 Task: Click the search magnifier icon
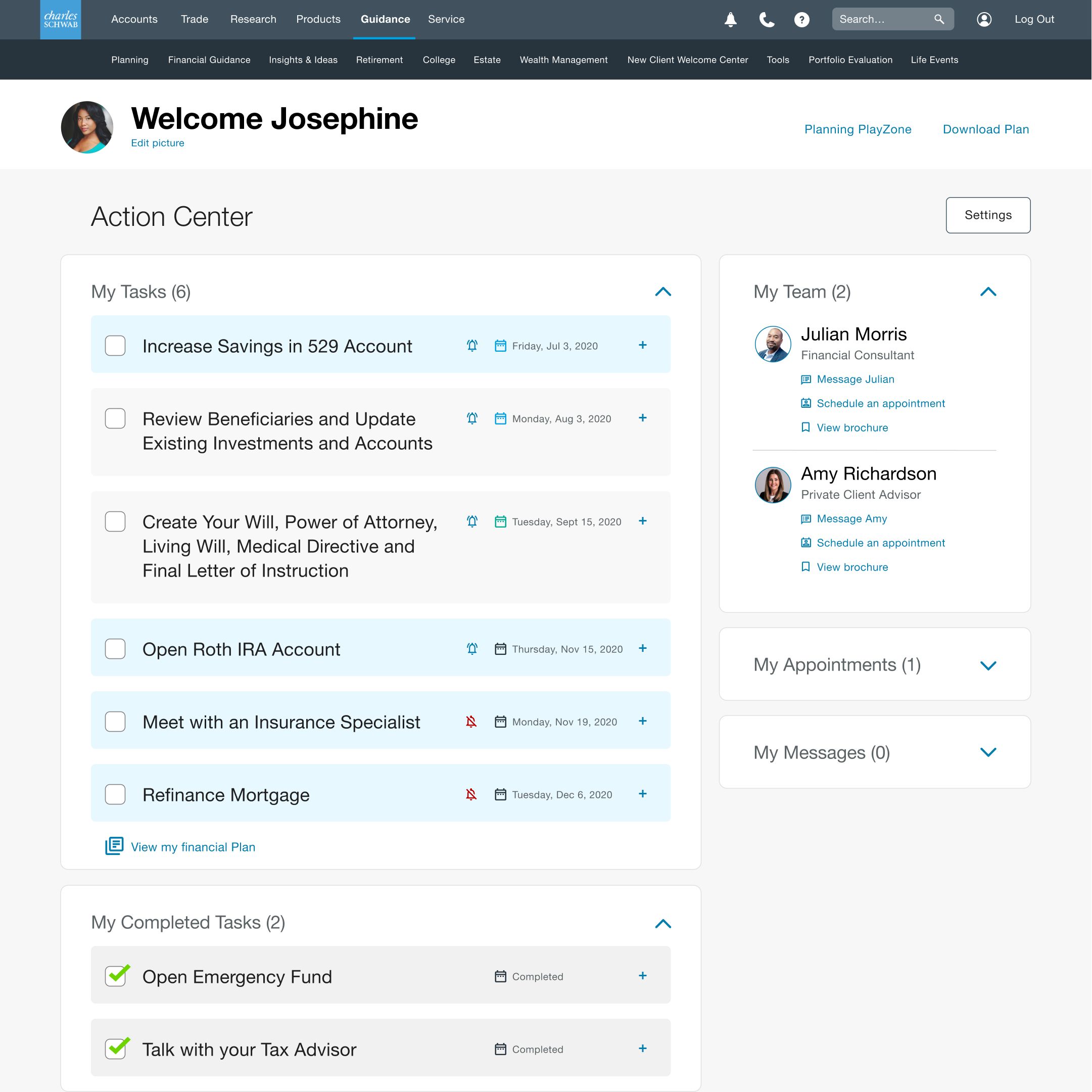pyautogui.click(x=939, y=19)
